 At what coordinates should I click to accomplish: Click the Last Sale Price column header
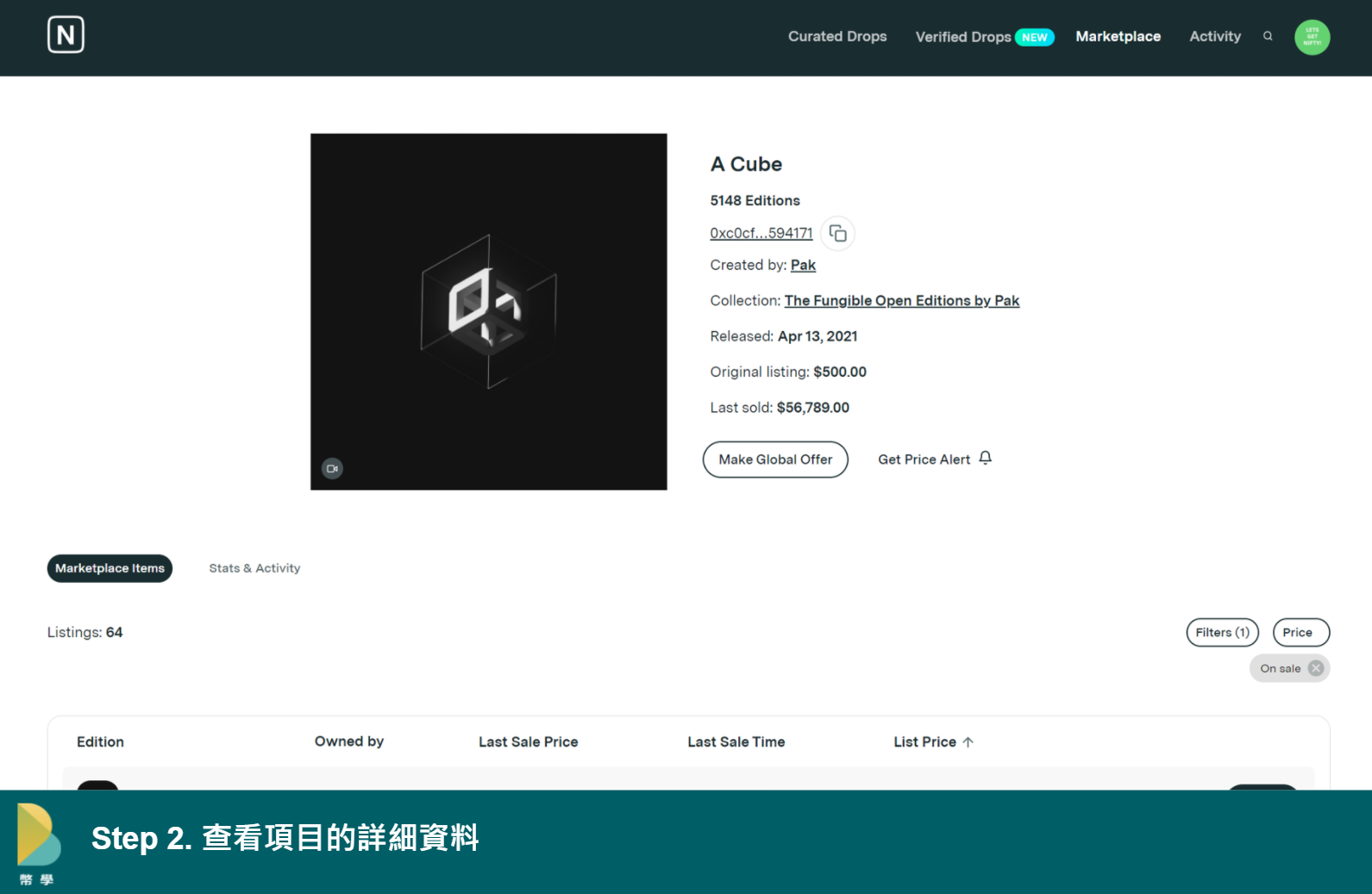(528, 742)
